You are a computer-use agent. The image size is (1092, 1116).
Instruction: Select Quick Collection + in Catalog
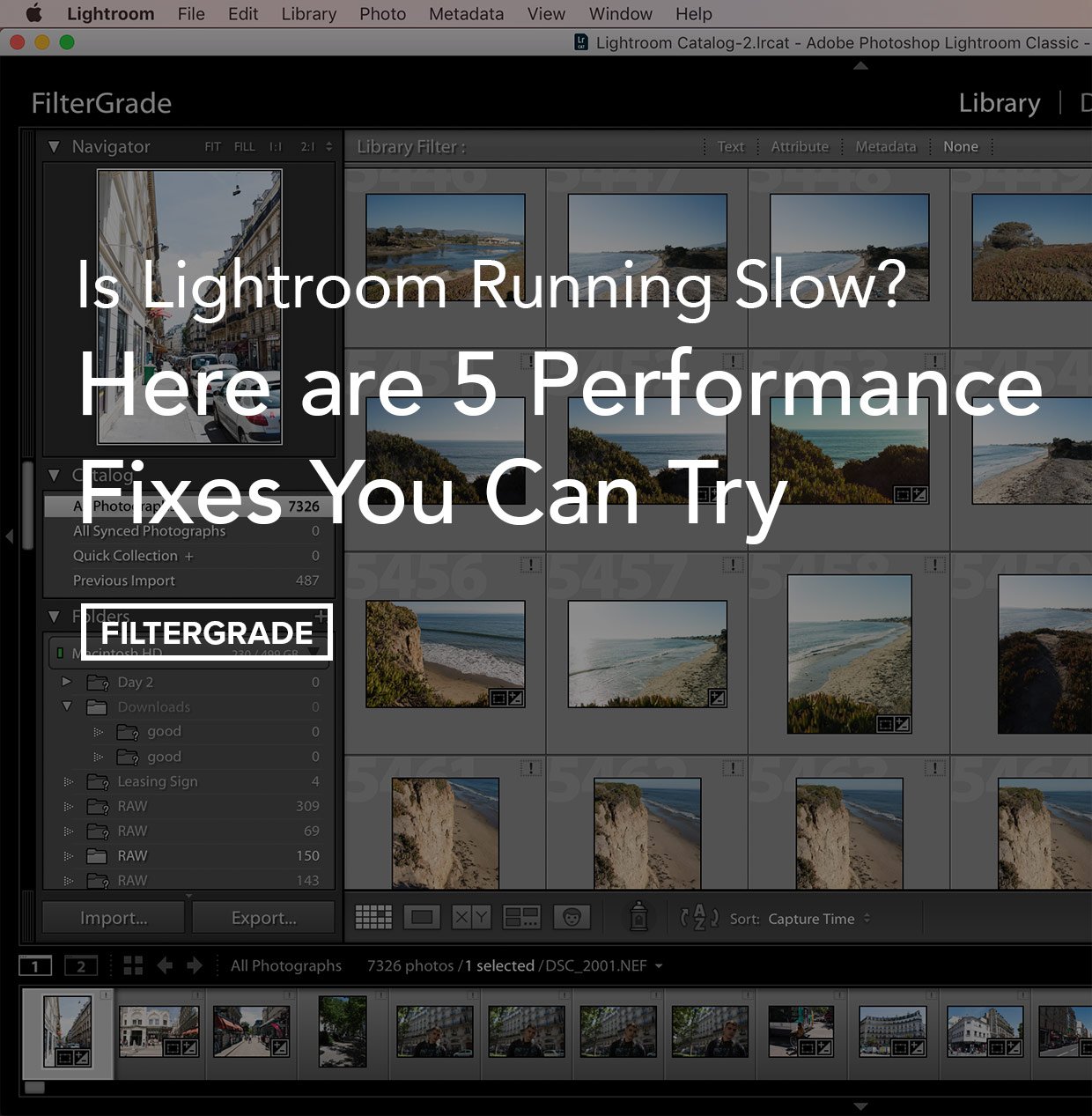[x=189, y=556]
